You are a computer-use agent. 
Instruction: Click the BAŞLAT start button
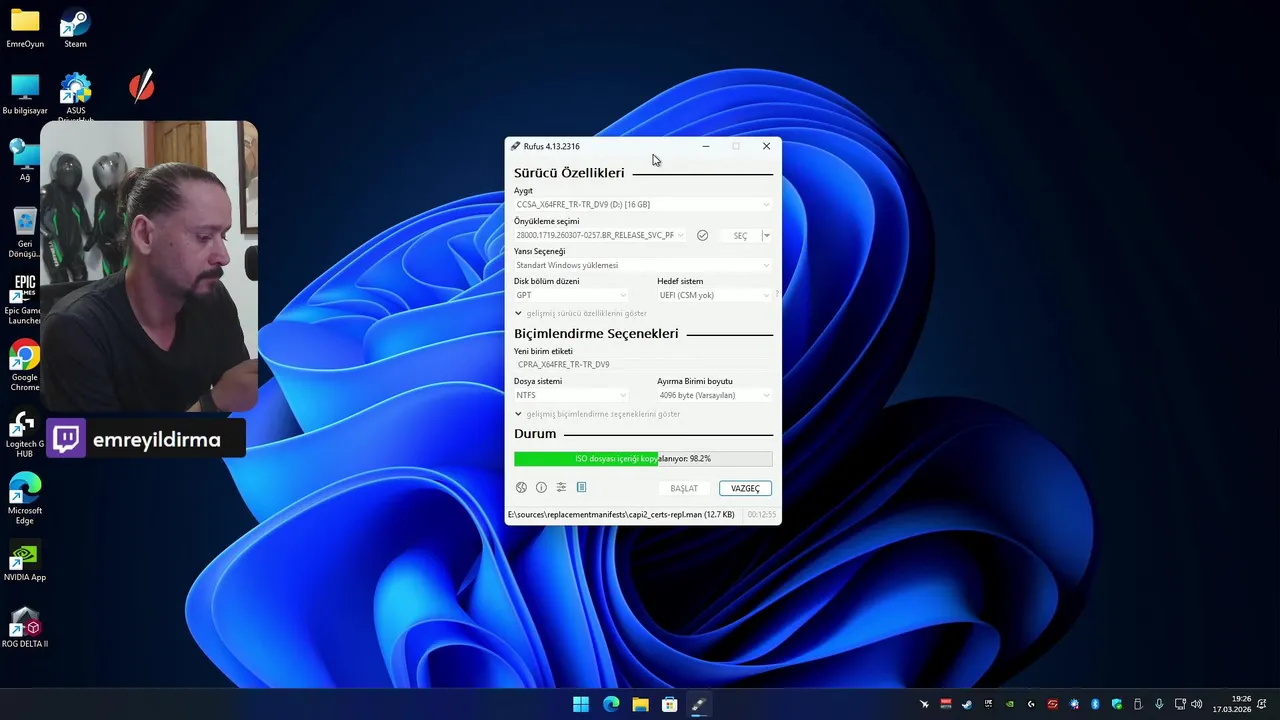684,488
